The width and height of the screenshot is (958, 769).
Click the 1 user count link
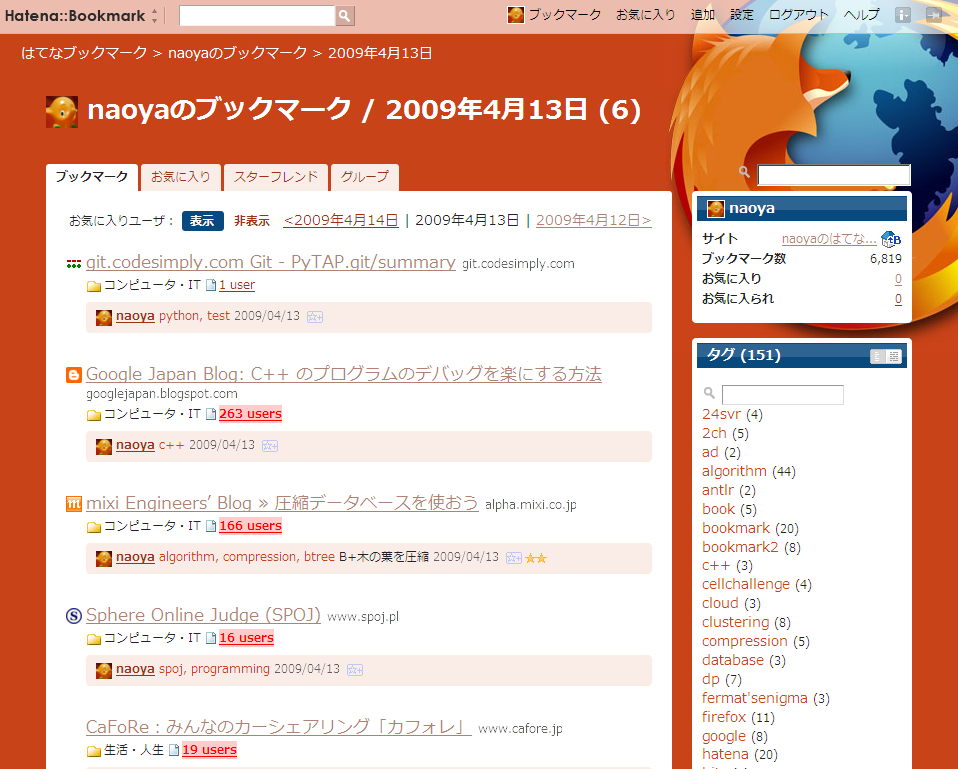pyautogui.click(x=237, y=285)
